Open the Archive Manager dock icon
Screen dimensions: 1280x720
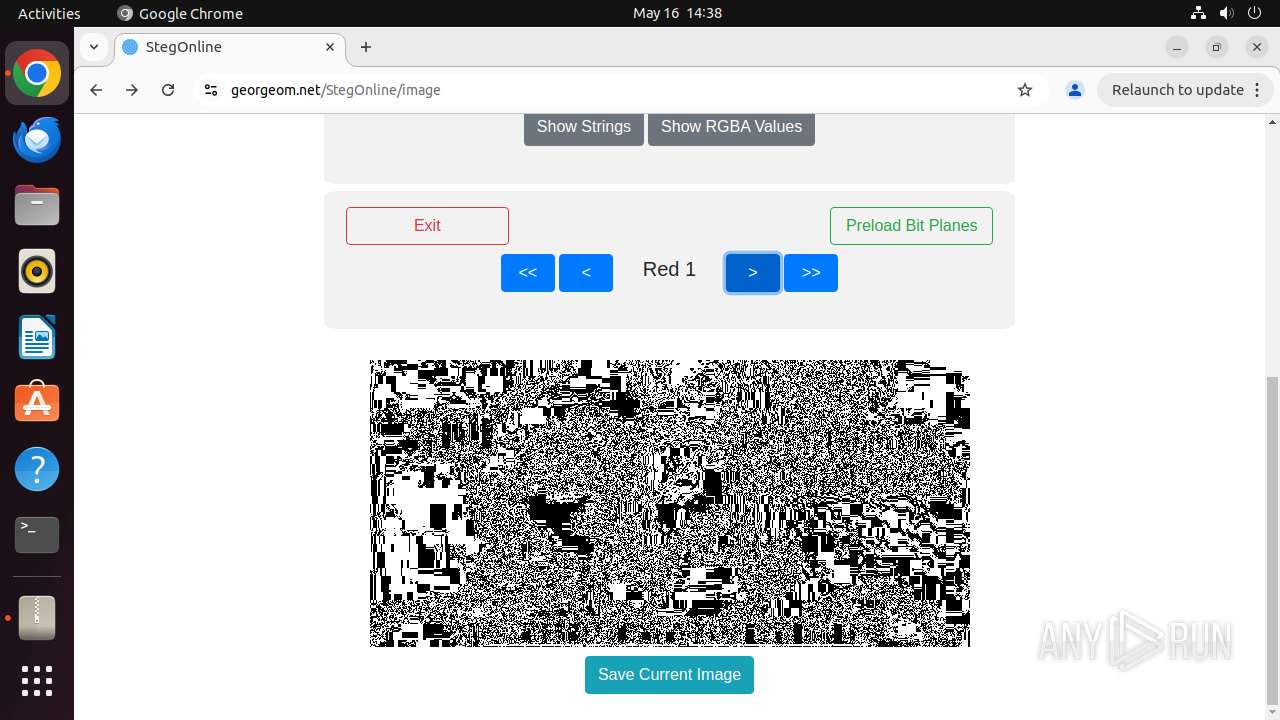click(x=37, y=618)
